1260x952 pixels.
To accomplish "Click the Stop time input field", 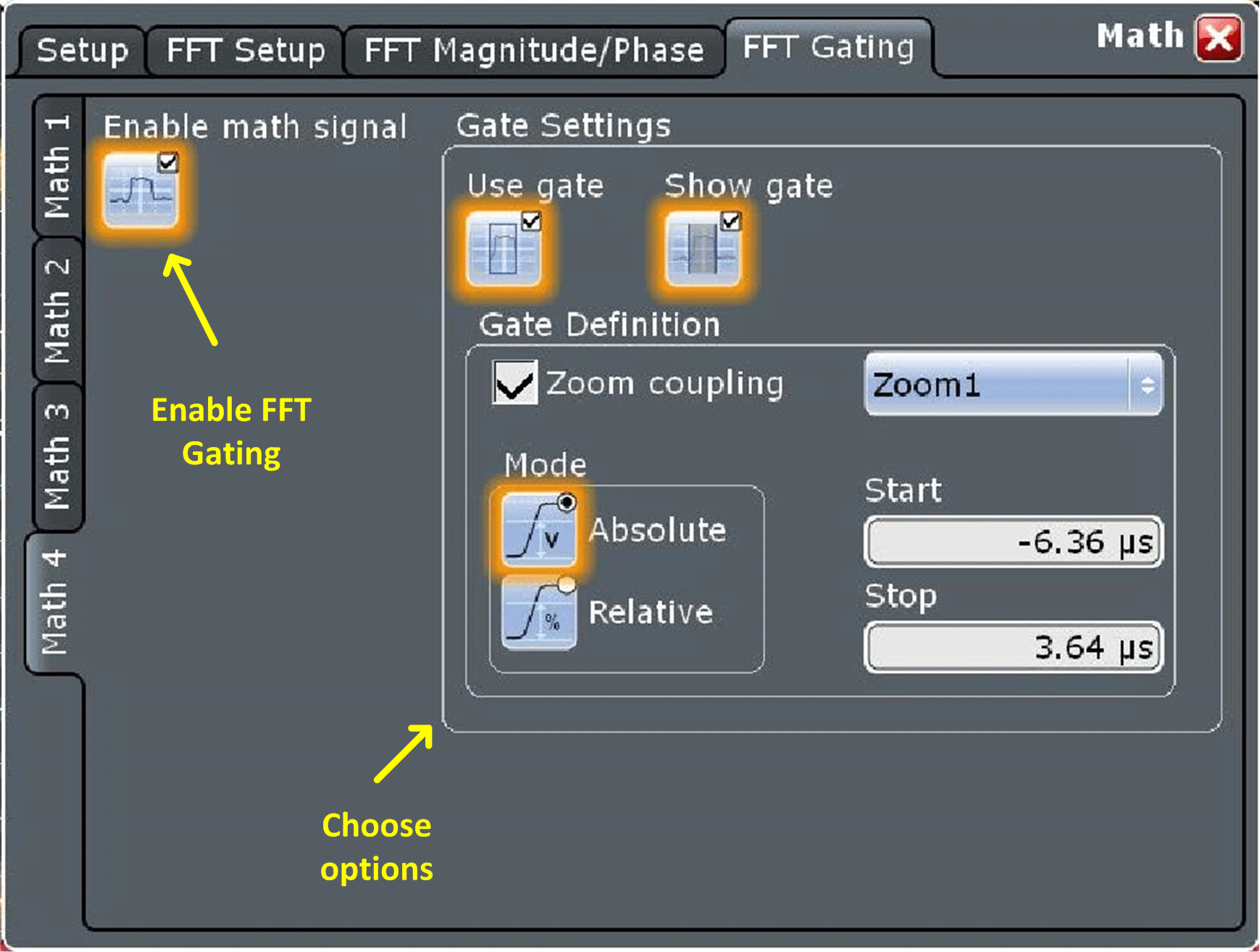I will point(1014,647).
